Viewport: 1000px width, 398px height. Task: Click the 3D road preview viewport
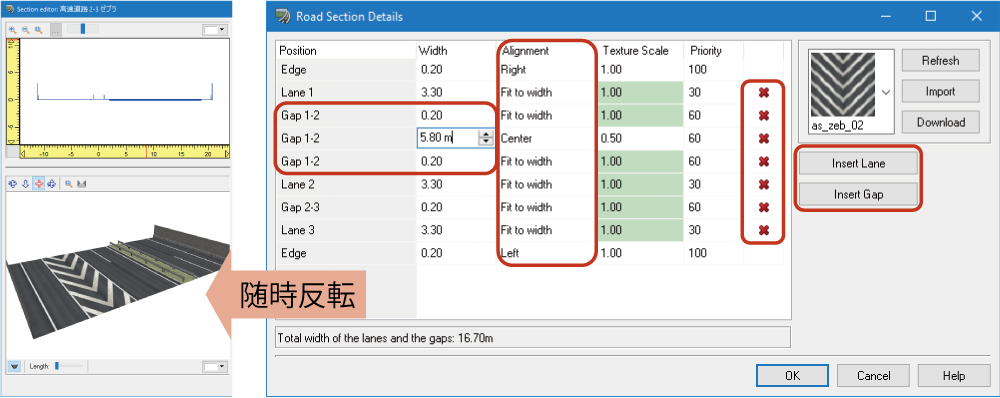click(x=118, y=274)
